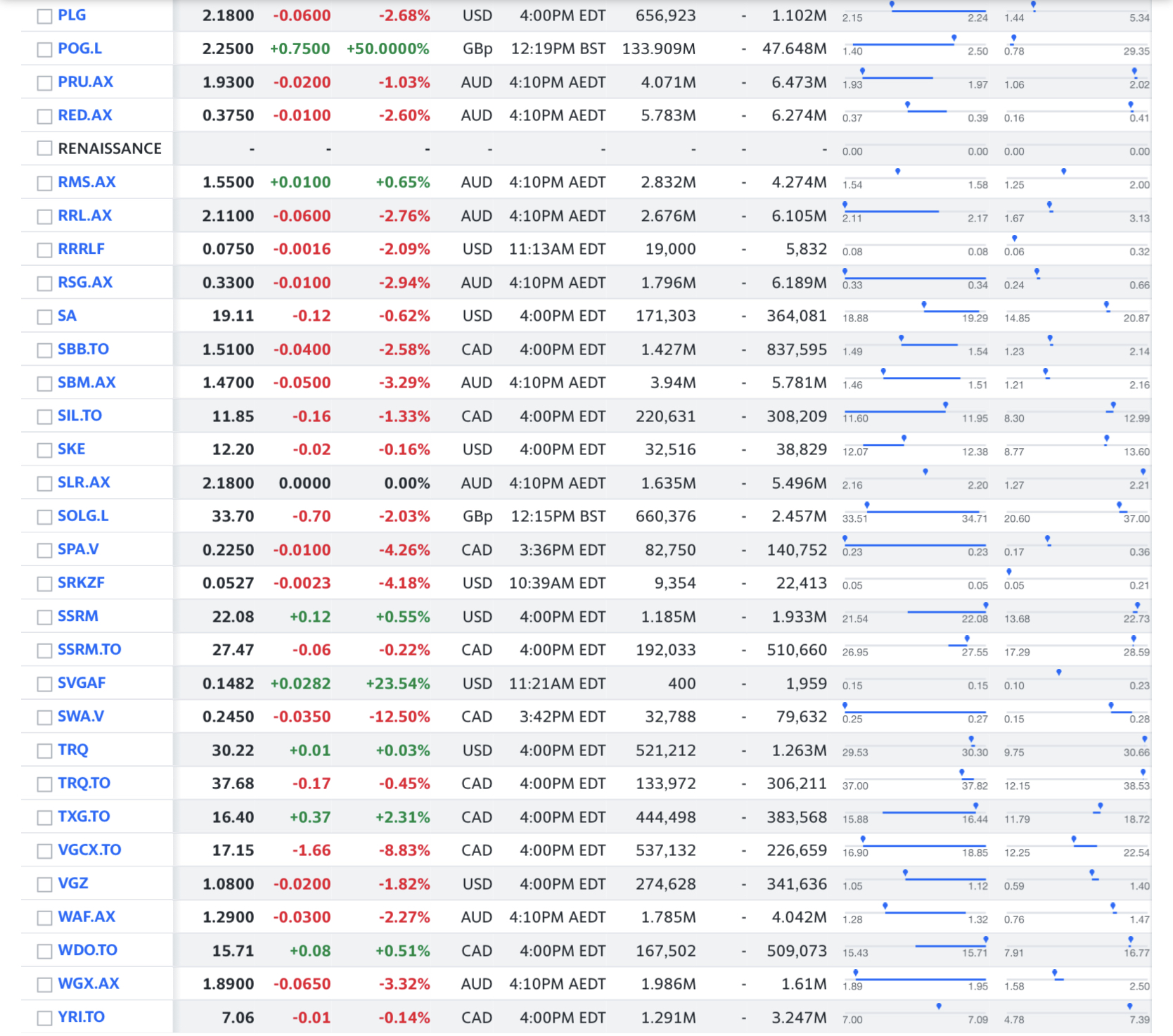Select the checkbox next to RRRLF

point(44,250)
